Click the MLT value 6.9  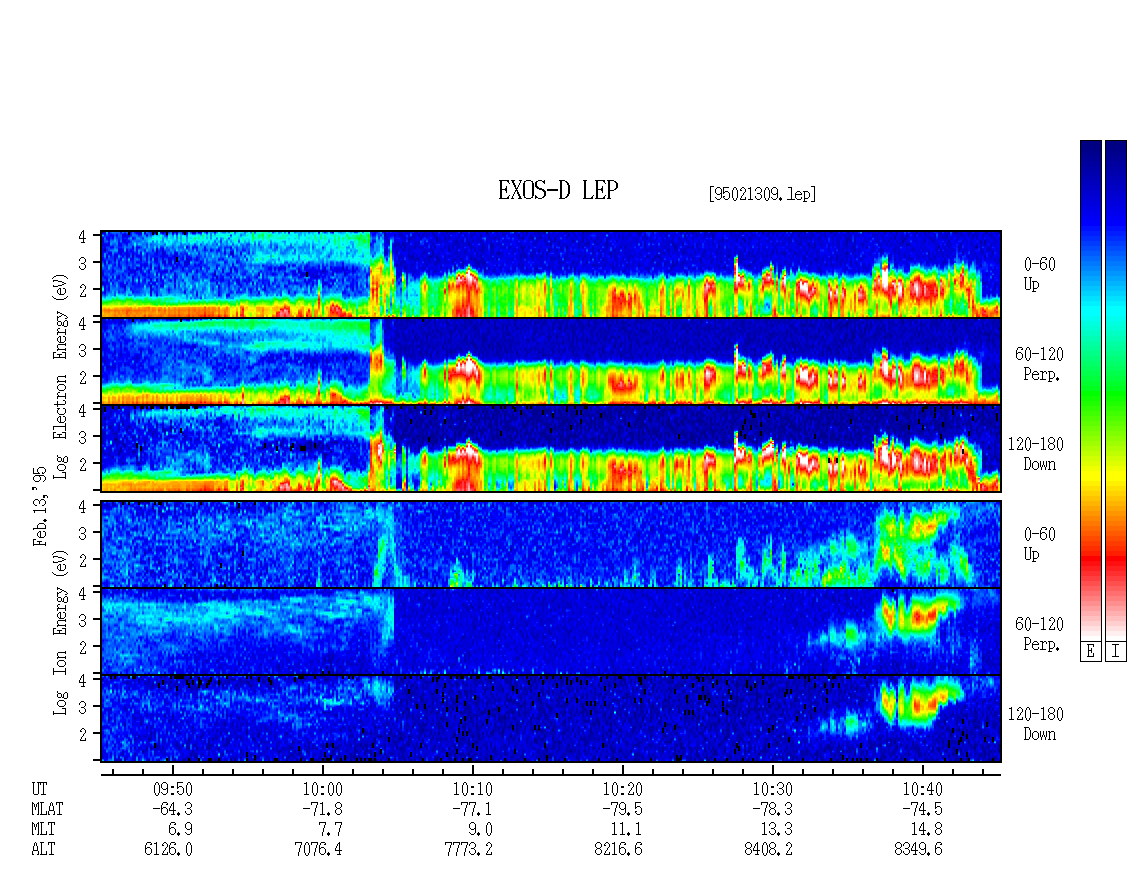180,830
